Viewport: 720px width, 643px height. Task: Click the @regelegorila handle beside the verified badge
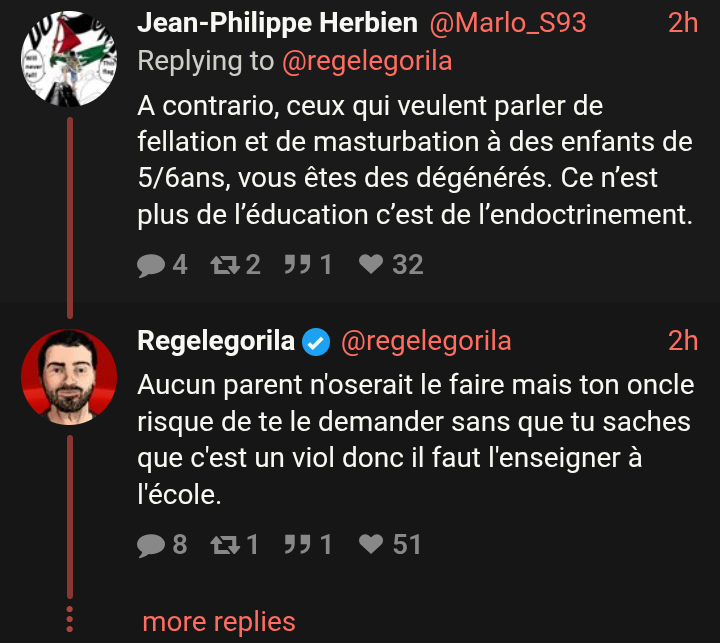pyautogui.click(x=426, y=342)
